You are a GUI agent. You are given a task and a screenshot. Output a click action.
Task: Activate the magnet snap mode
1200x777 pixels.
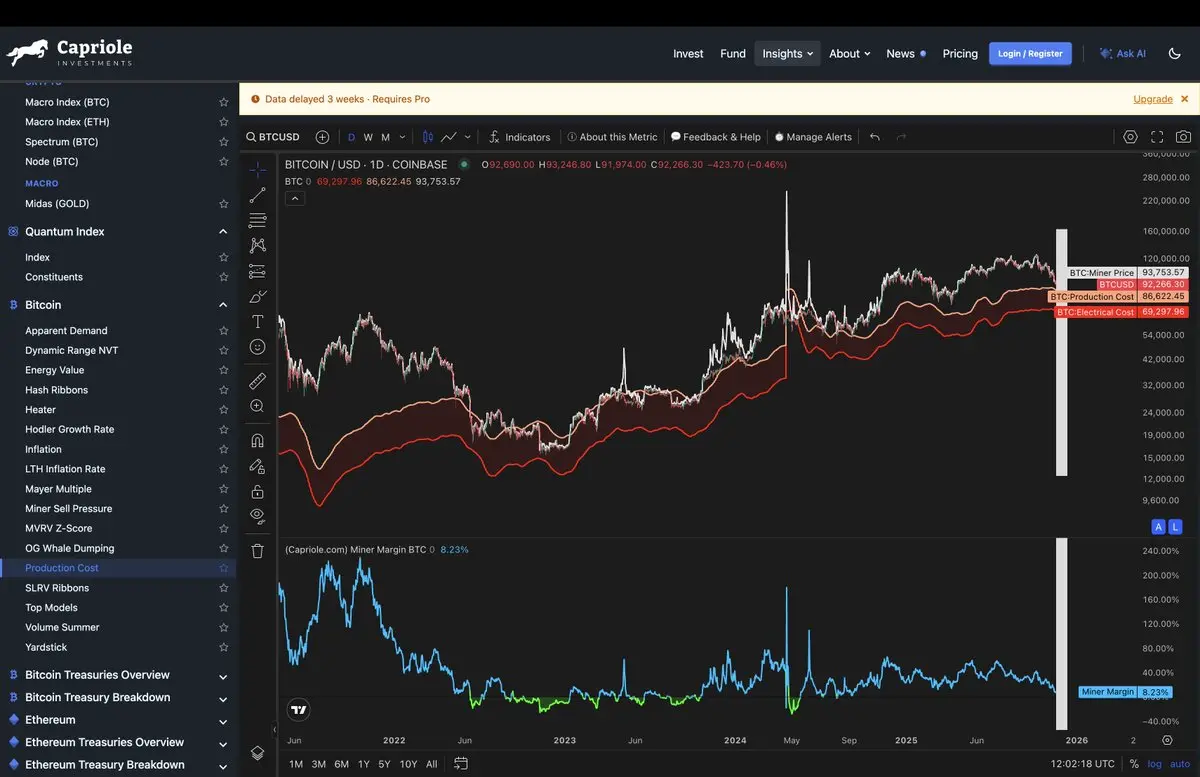coord(257,440)
